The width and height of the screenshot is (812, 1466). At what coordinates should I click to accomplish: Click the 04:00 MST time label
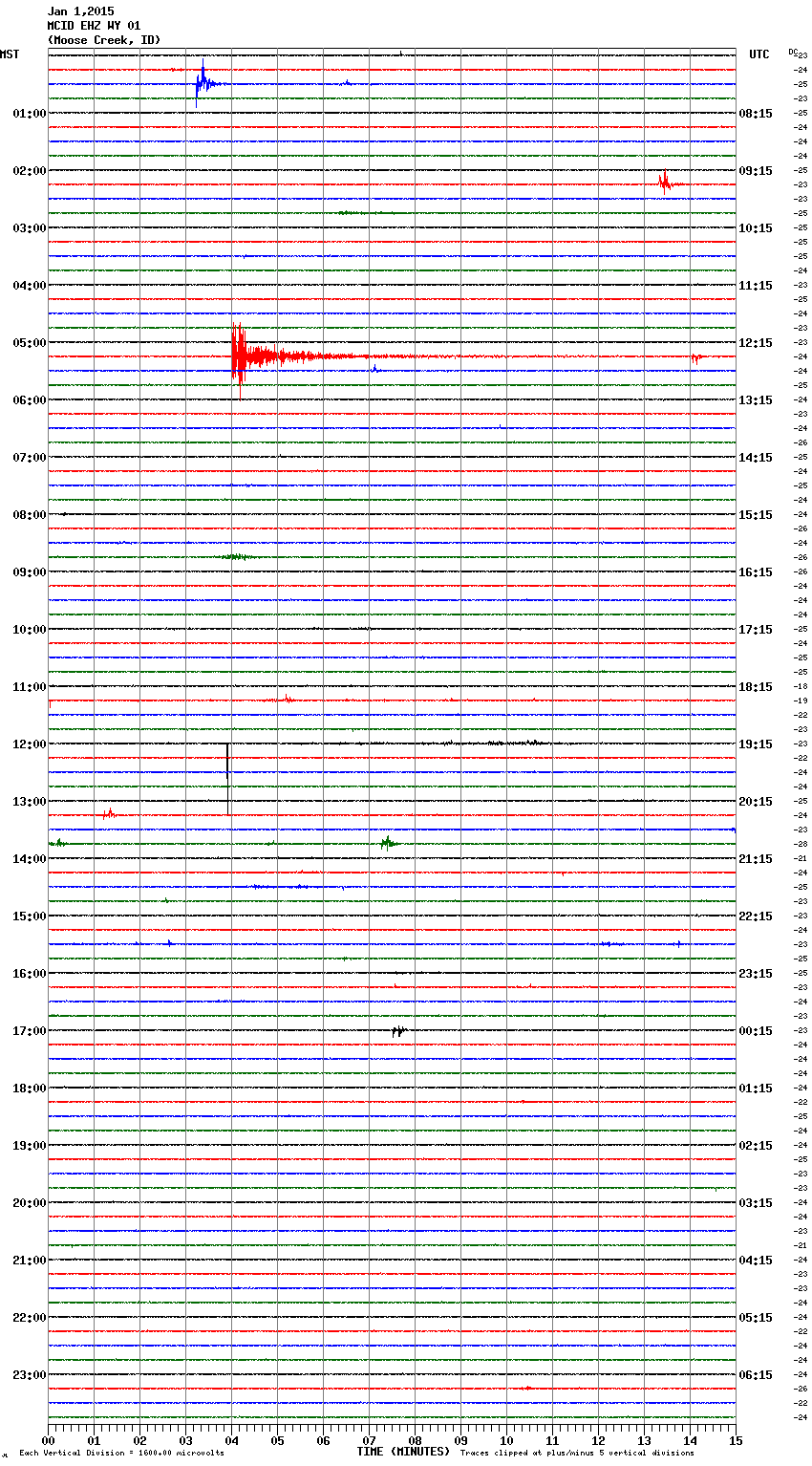29,286
